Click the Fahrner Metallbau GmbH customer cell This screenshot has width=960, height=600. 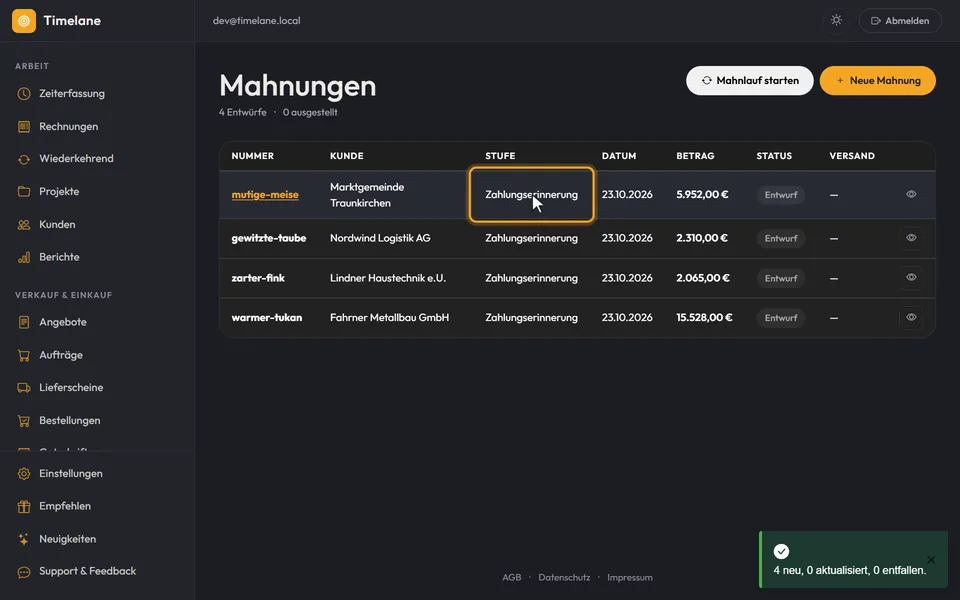click(389, 318)
